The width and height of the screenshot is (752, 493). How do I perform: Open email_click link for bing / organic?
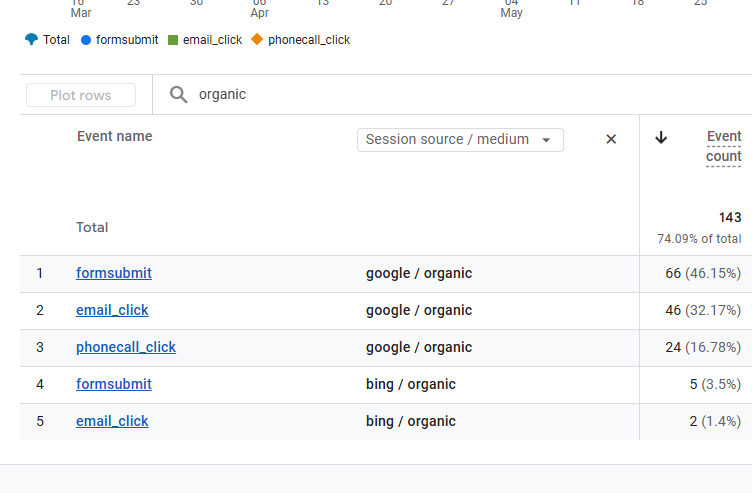pyautogui.click(x=112, y=421)
